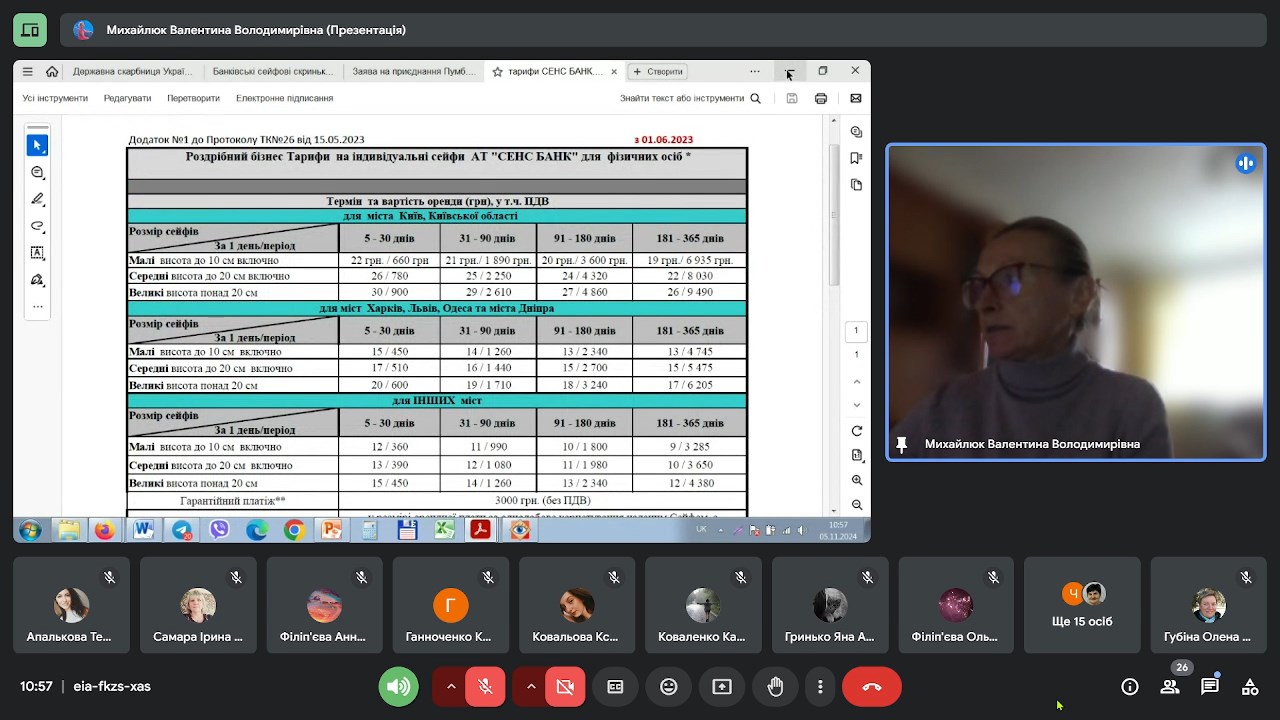Open the Acrobat title bar overflow dots
The width and height of the screenshot is (1280, 720).
(x=755, y=72)
